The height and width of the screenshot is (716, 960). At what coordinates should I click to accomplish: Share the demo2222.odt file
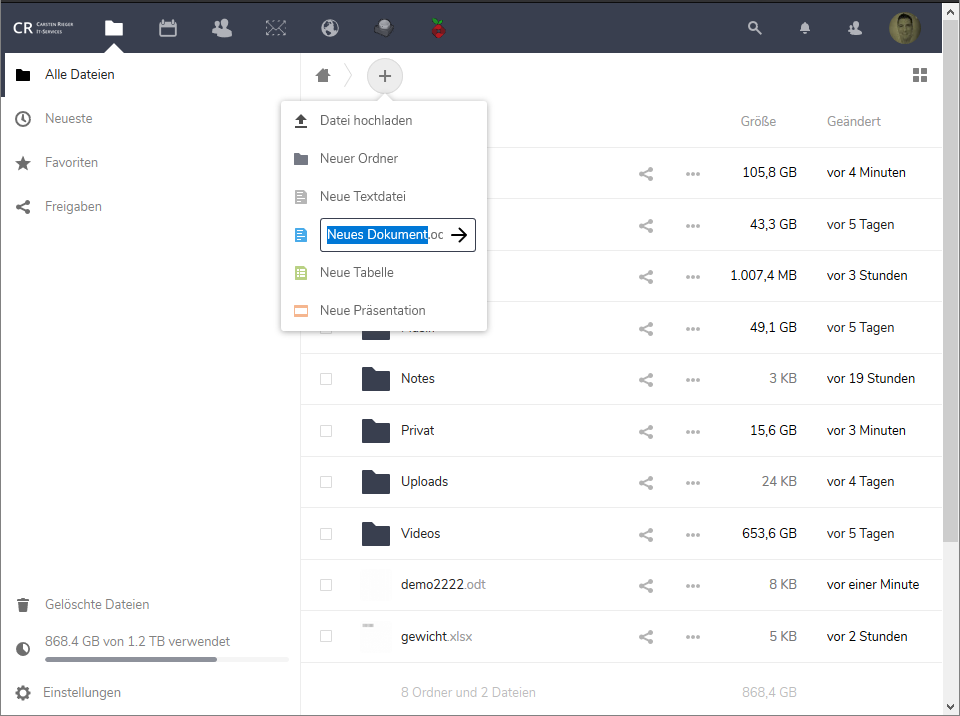pos(645,584)
